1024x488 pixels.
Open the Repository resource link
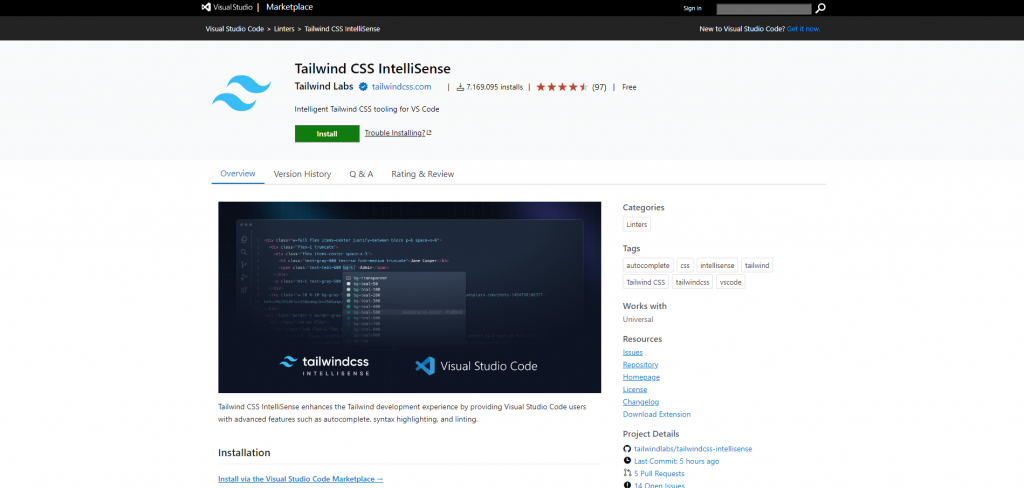(x=641, y=365)
